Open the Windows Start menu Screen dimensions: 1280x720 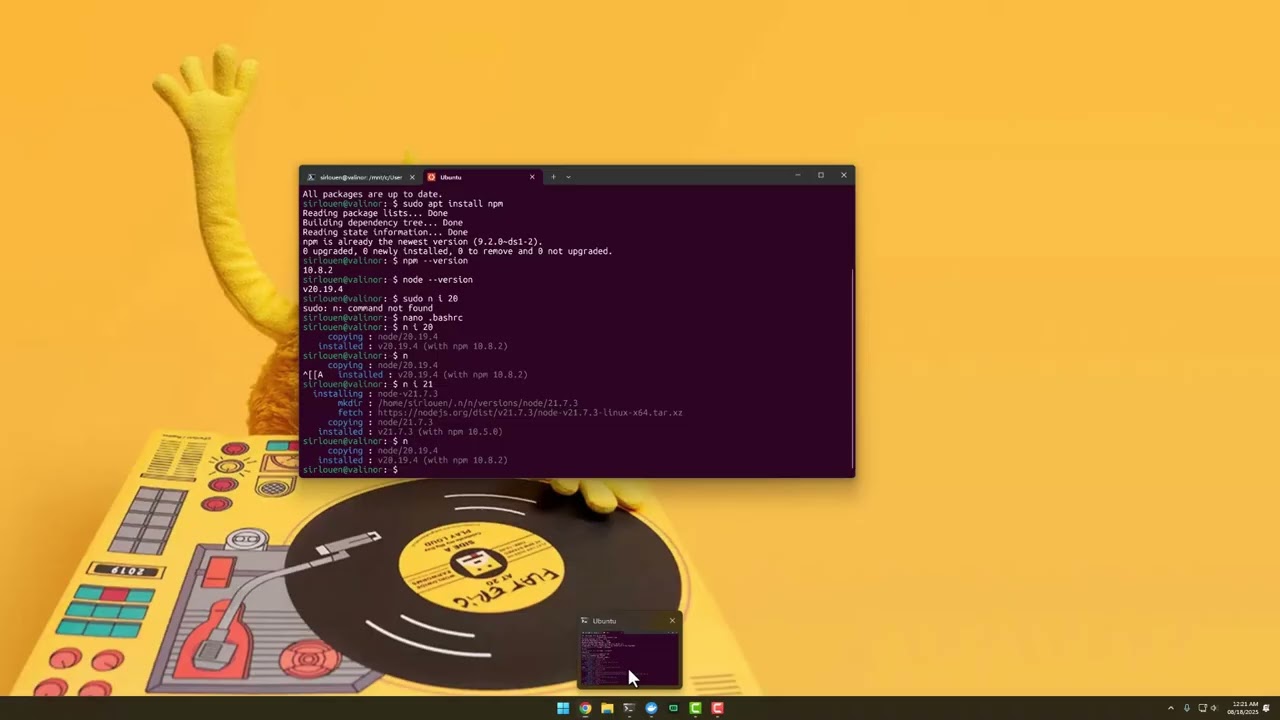pyautogui.click(x=563, y=708)
